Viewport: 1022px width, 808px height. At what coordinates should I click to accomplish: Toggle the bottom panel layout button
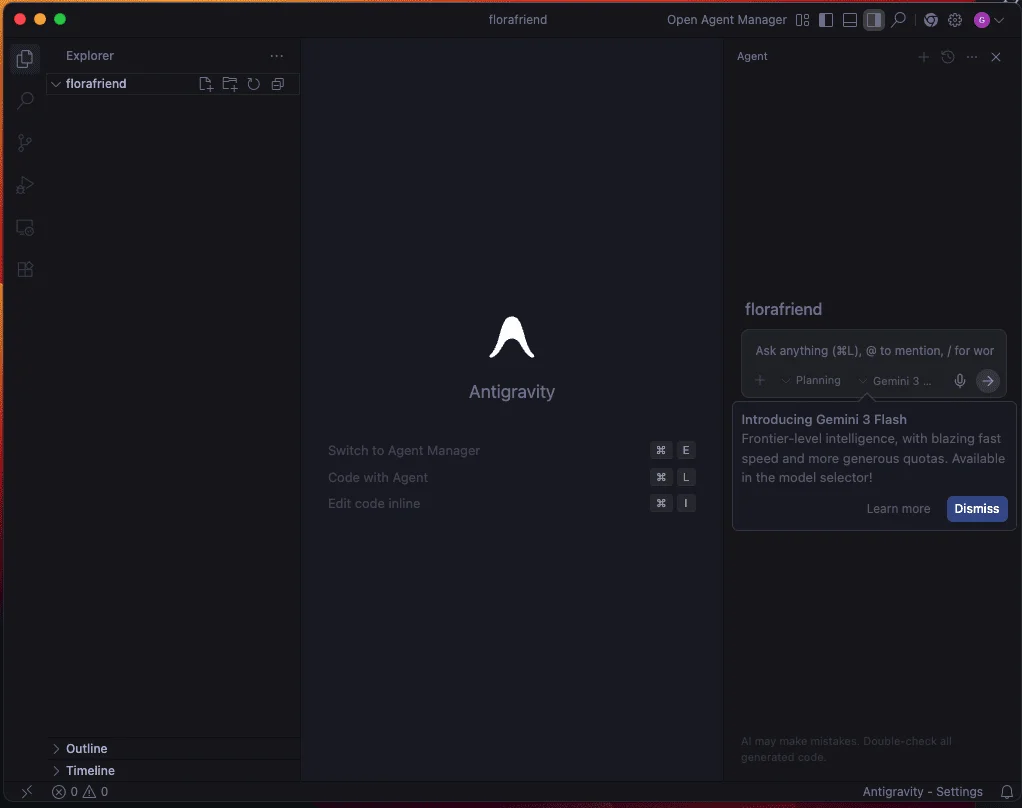[x=850, y=20]
